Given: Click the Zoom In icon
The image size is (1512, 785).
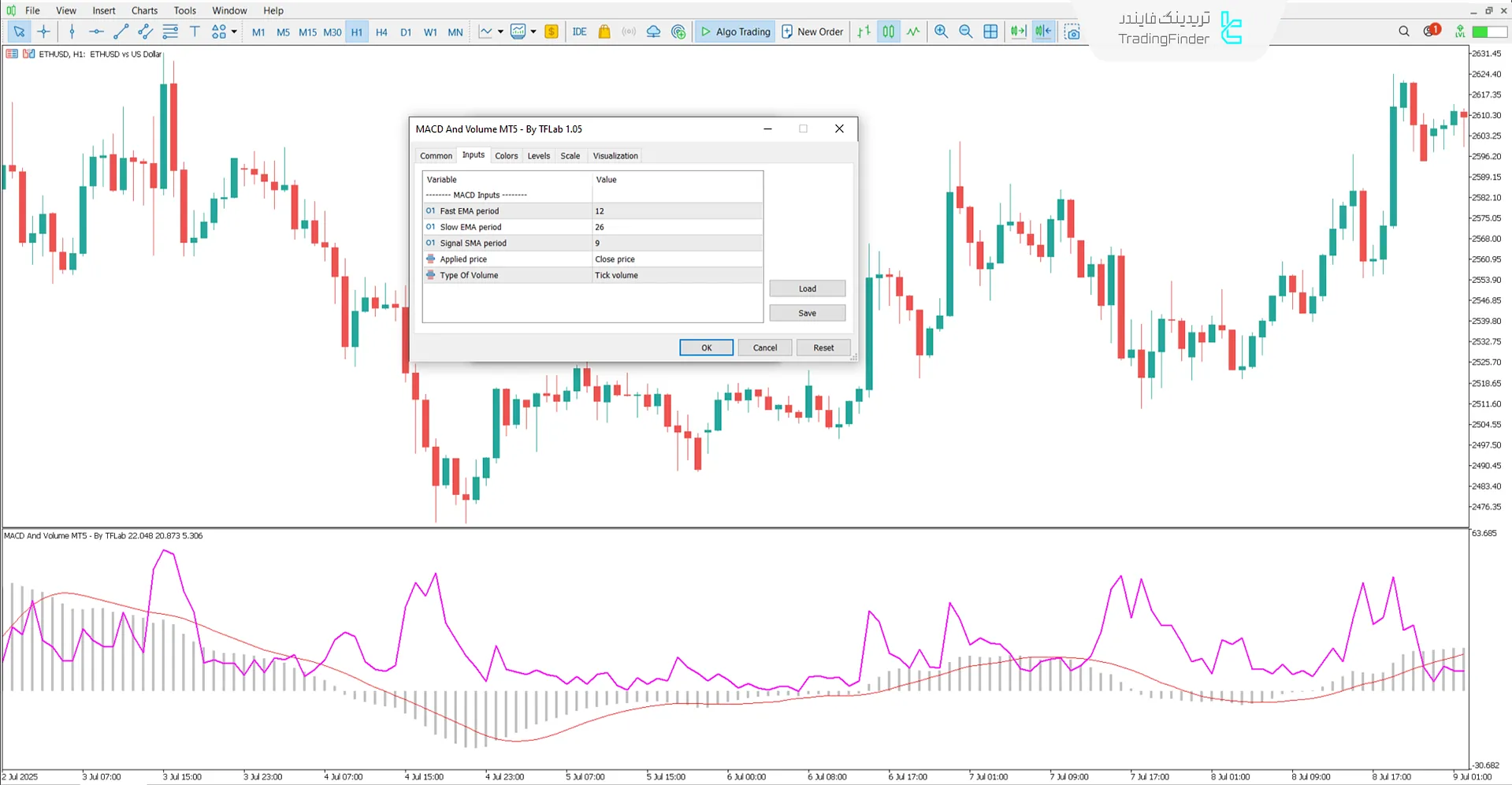Looking at the screenshot, I should click(x=941, y=32).
